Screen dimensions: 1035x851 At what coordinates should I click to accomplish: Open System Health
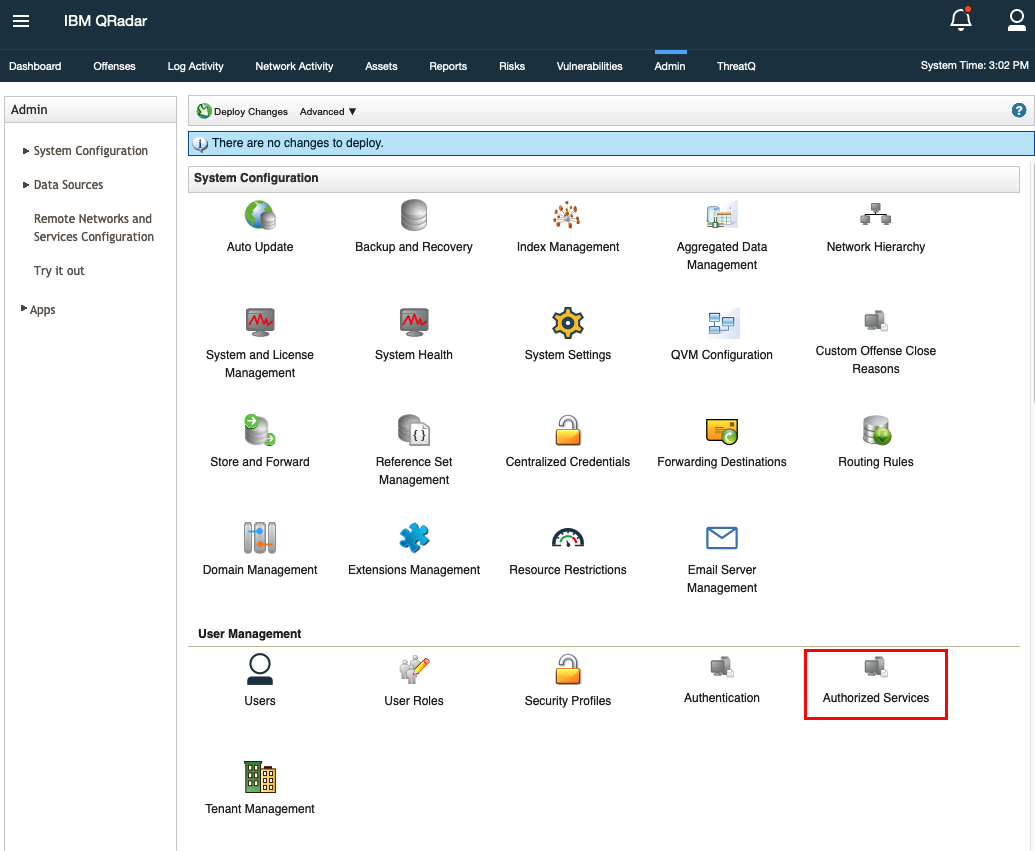tap(414, 335)
